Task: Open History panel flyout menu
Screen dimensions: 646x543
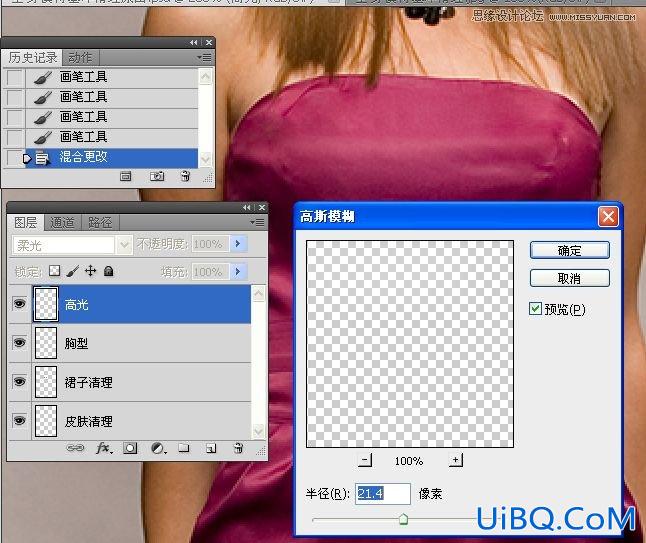Action: point(205,58)
